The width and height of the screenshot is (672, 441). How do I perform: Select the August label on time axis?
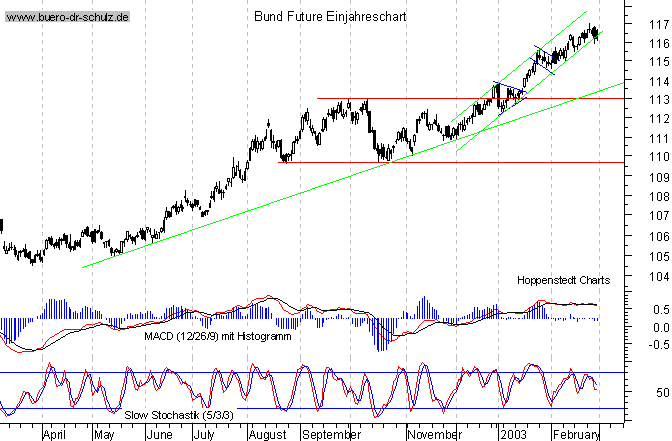268,434
